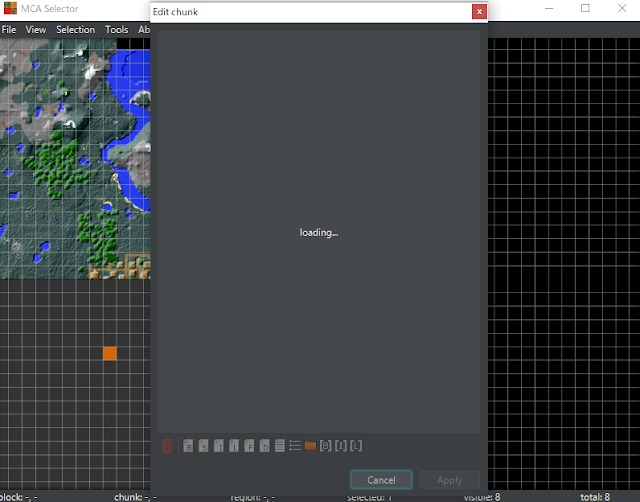This screenshot has height=502, width=640.
Task: Add a List tag (bulleted list icon)
Action: [295, 446]
